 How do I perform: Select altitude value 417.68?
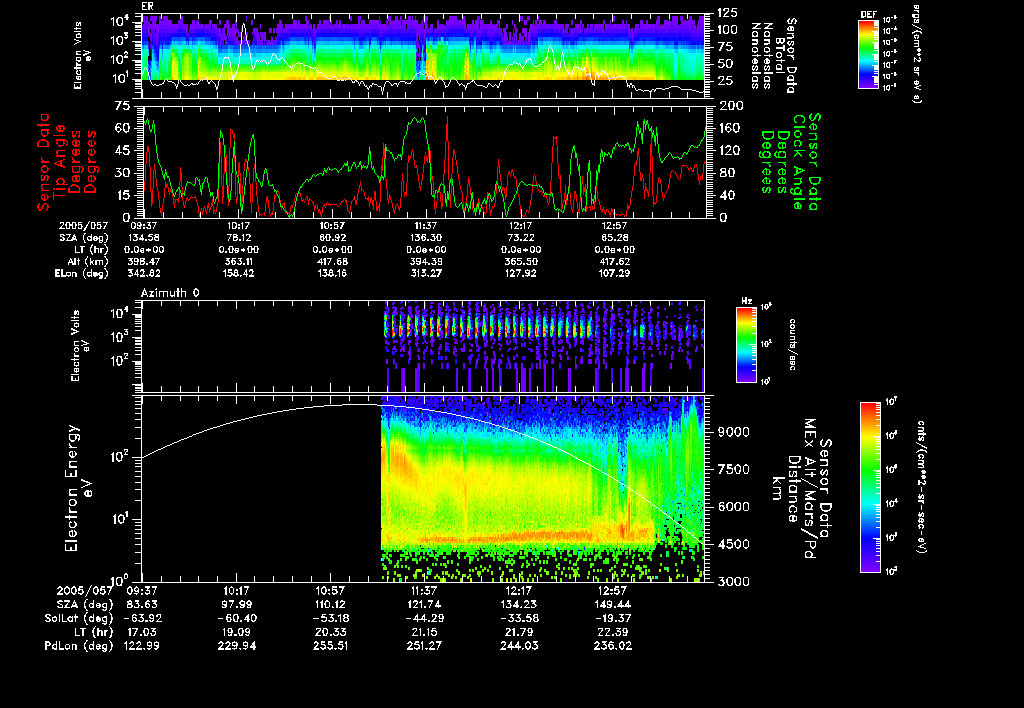pyautogui.click(x=332, y=262)
